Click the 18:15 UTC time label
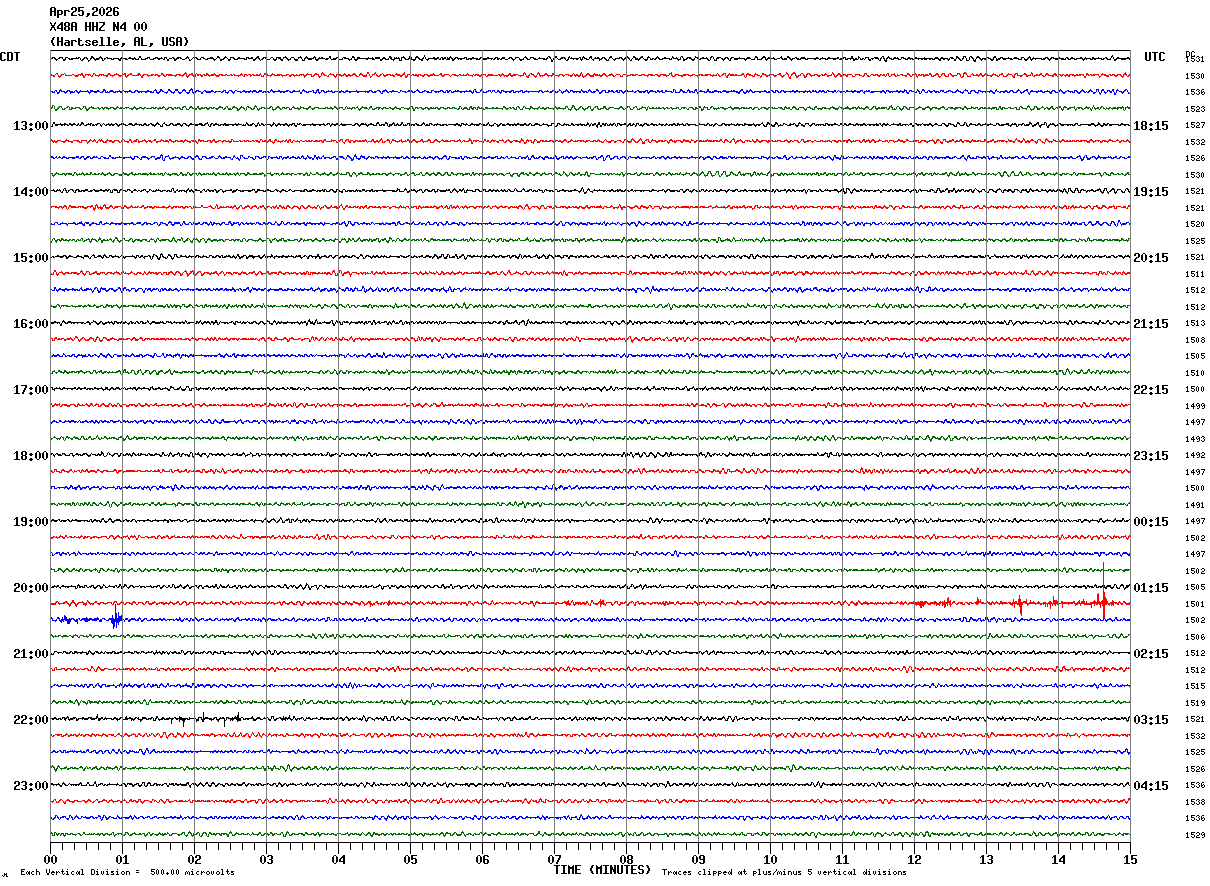This screenshot has width=1210, height=886. [x=1150, y=126]
